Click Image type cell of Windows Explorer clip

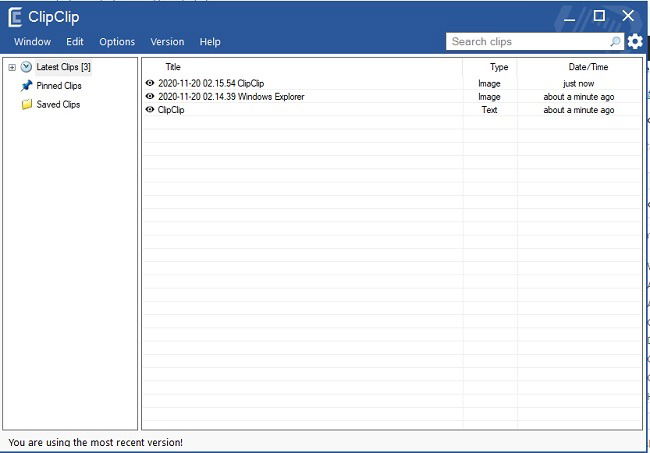tap(489, 97)
